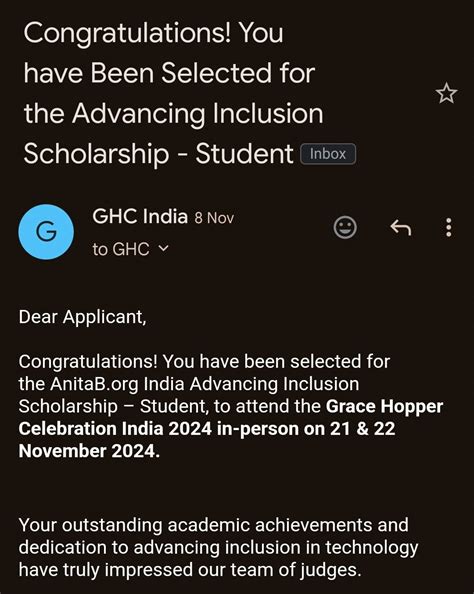Click the Inbox label chip

(328, 154)
